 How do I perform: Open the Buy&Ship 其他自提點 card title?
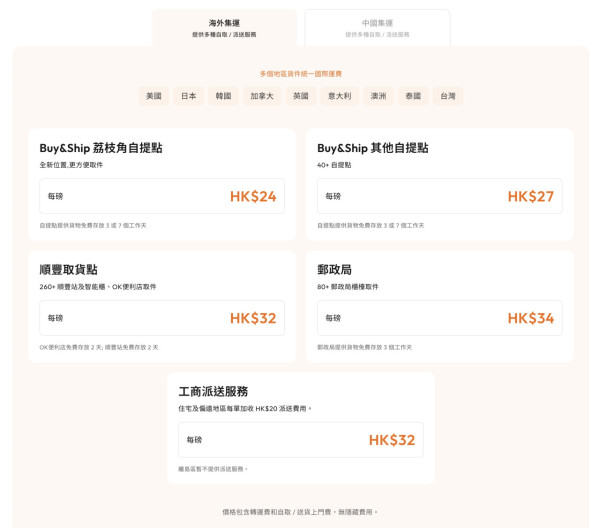pyautogui.click(x=373, y=148)
